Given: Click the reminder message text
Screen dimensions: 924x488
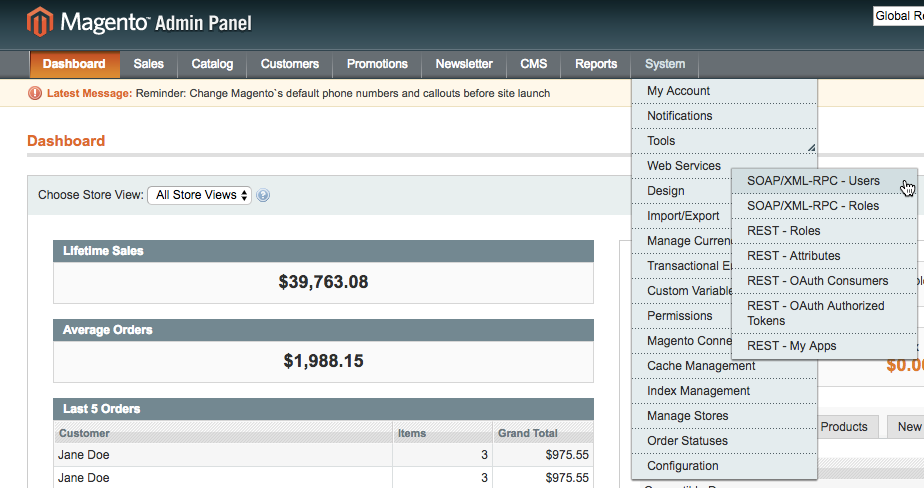Looking at the screenshot, I should [x=343, y=94].
